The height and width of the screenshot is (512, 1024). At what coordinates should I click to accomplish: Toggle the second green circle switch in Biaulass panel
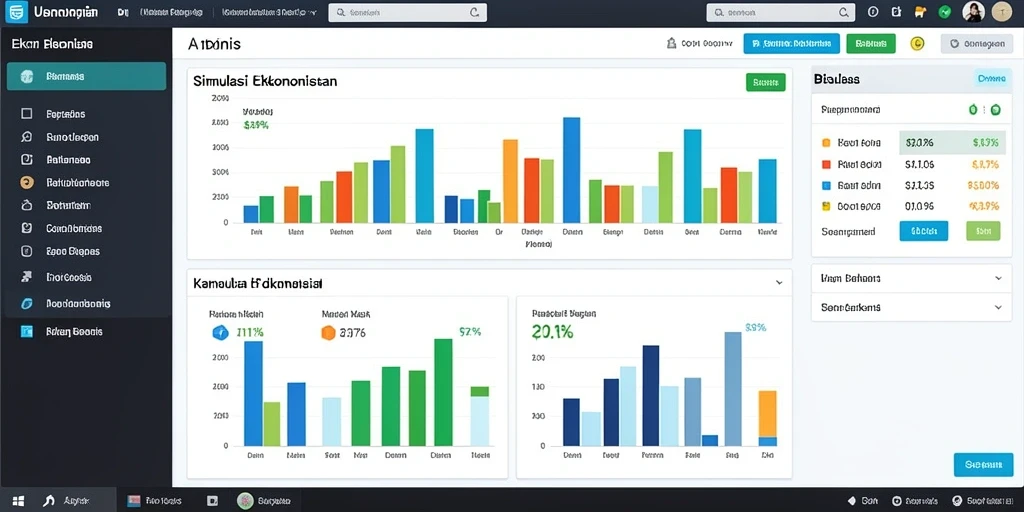point(995,110)
